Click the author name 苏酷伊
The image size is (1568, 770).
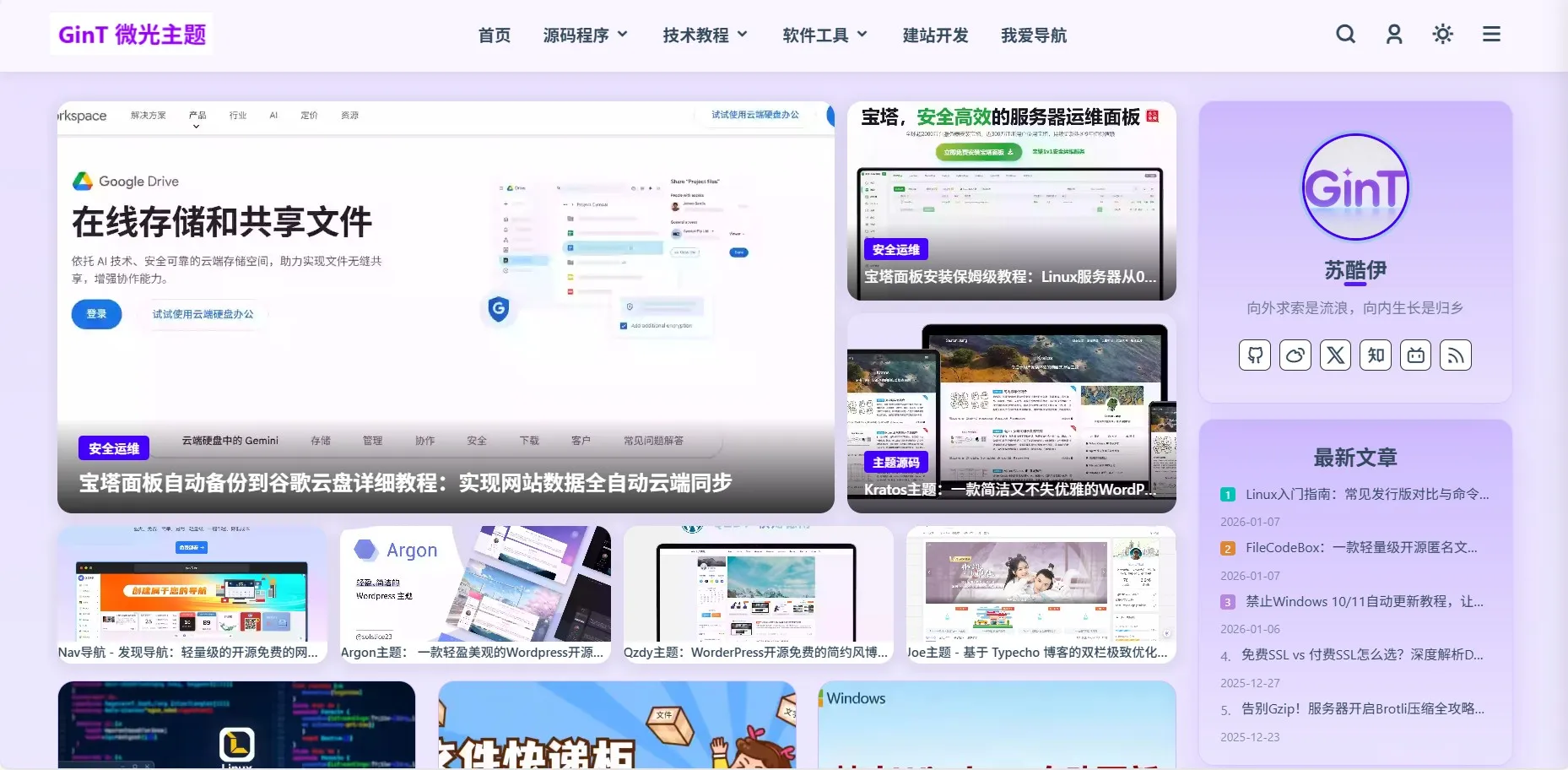[1355, 270]
